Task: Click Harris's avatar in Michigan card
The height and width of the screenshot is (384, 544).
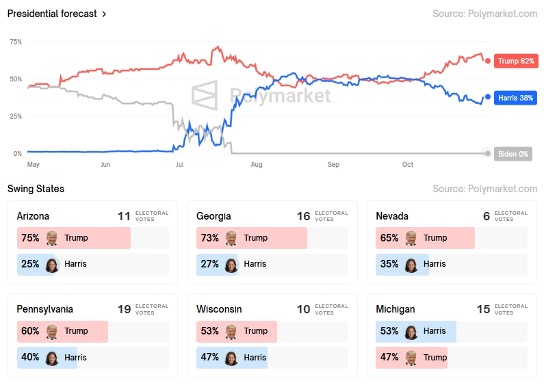Action: pyautogui.click(x=411, y=332)
